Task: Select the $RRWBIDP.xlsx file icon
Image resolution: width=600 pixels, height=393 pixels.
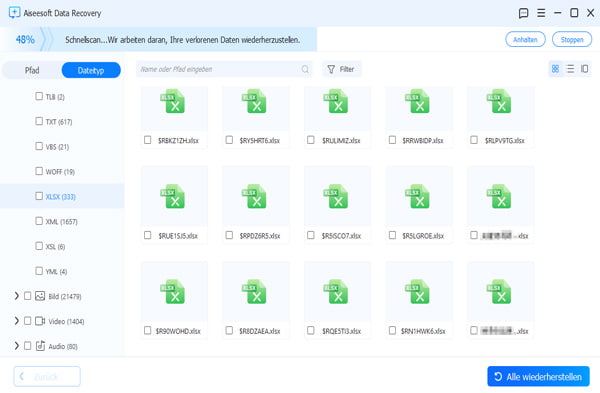Action: (x=417, y=101)
